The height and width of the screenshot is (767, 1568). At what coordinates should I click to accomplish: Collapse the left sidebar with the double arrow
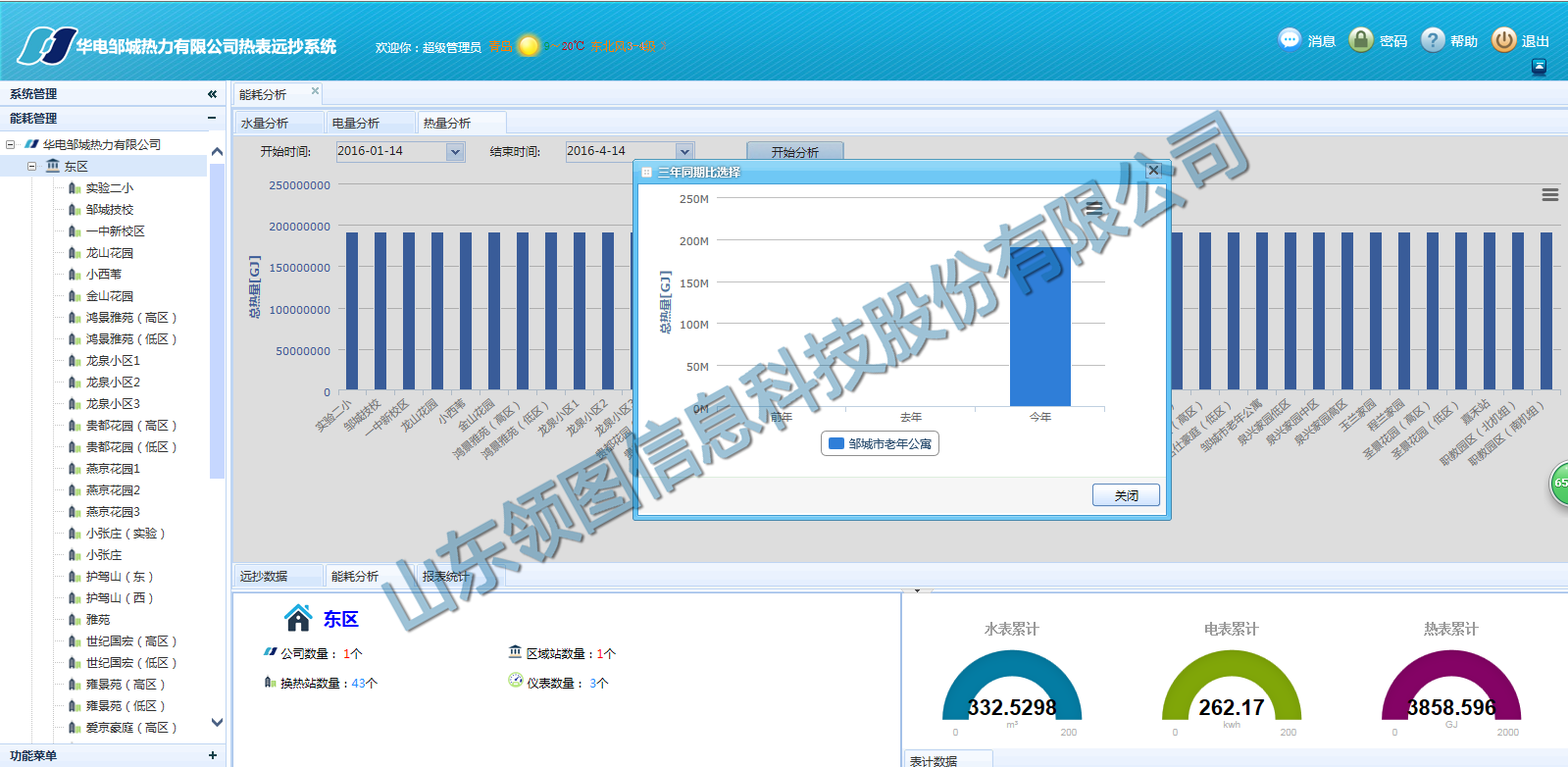tap(212, 94)
